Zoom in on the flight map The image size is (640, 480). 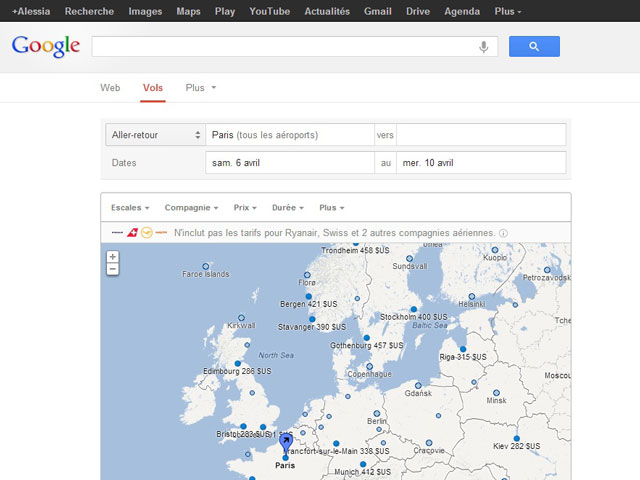tap(113, 257)
